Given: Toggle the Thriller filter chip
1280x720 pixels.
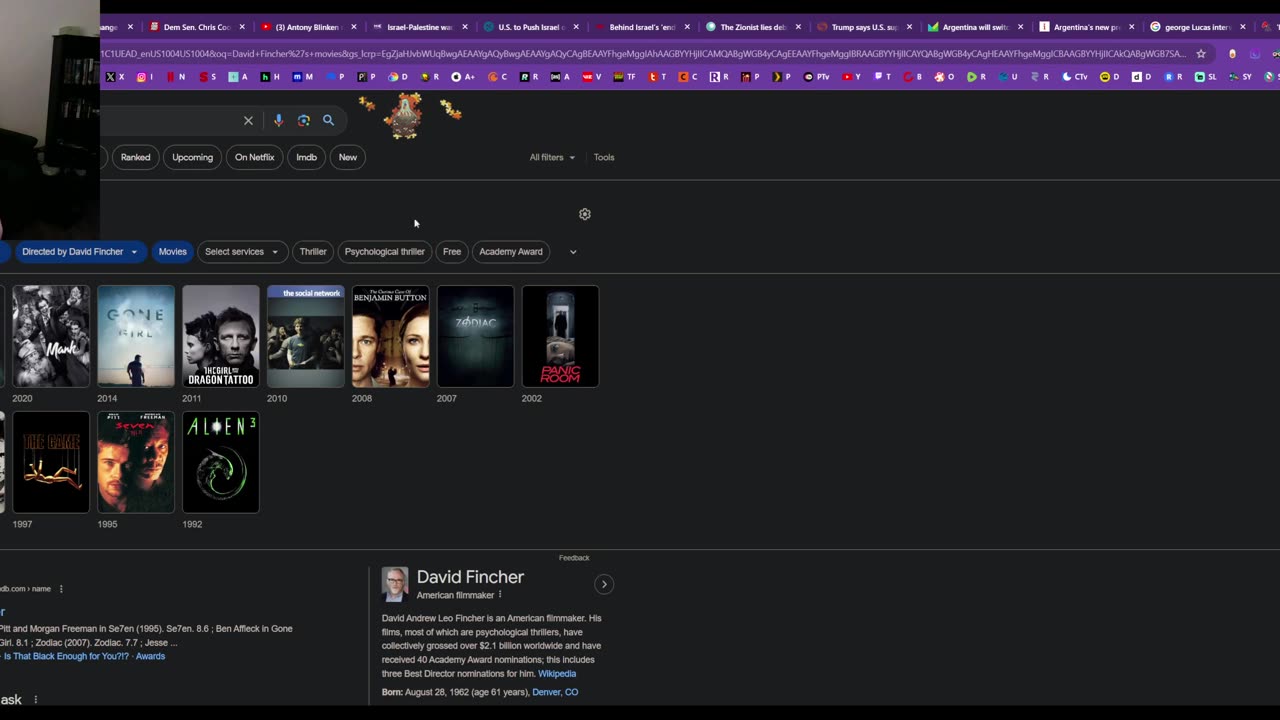Looking at the screenshot, I should 313,252.
